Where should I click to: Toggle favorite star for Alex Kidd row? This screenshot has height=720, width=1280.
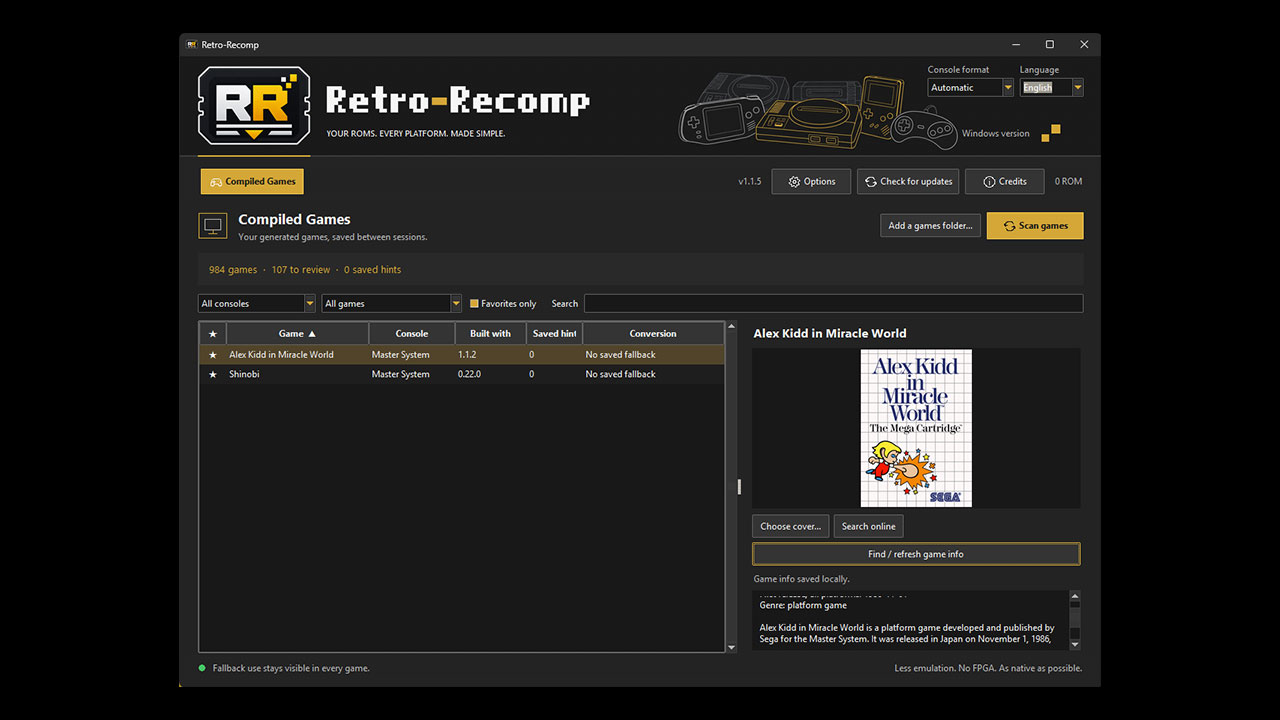tap(212, 355)
